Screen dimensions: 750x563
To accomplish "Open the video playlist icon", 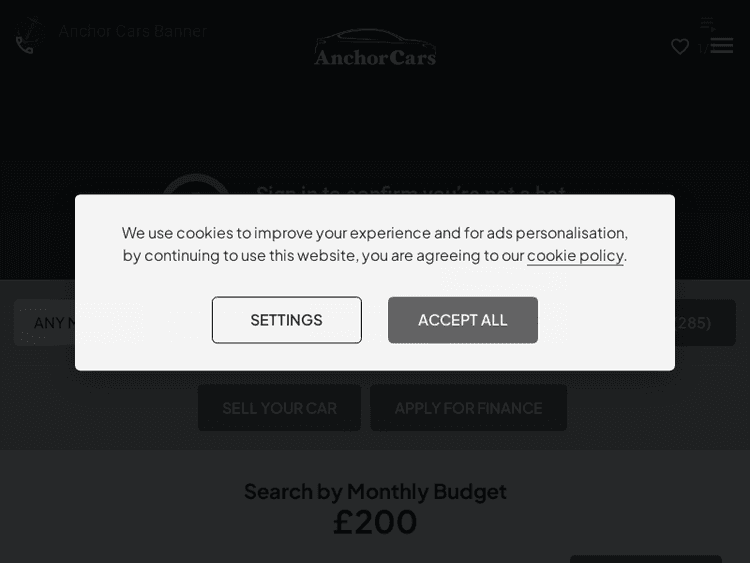I will coord(708,24).
